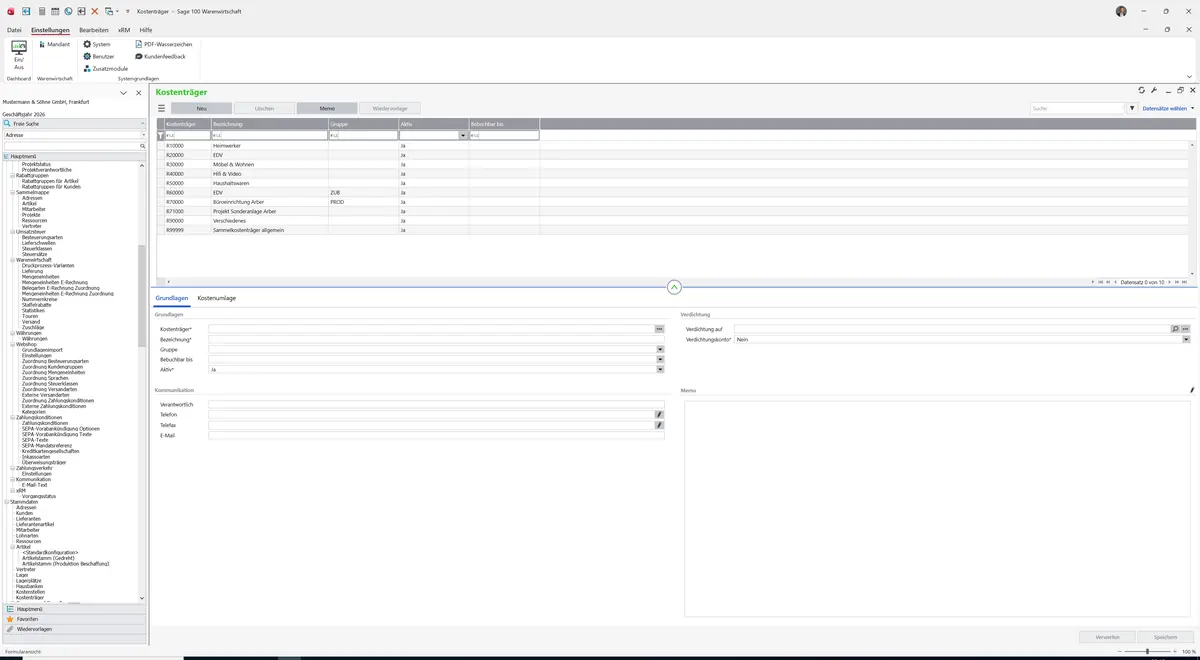This screenshot has width=1200, height=660.
Task: Collapse the list with the green chevron button
Action: click(x=674, y=287)
